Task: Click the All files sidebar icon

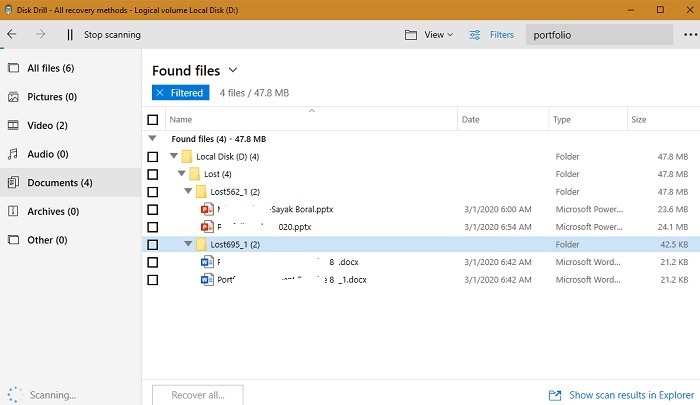Action: (x=13, y=68)
